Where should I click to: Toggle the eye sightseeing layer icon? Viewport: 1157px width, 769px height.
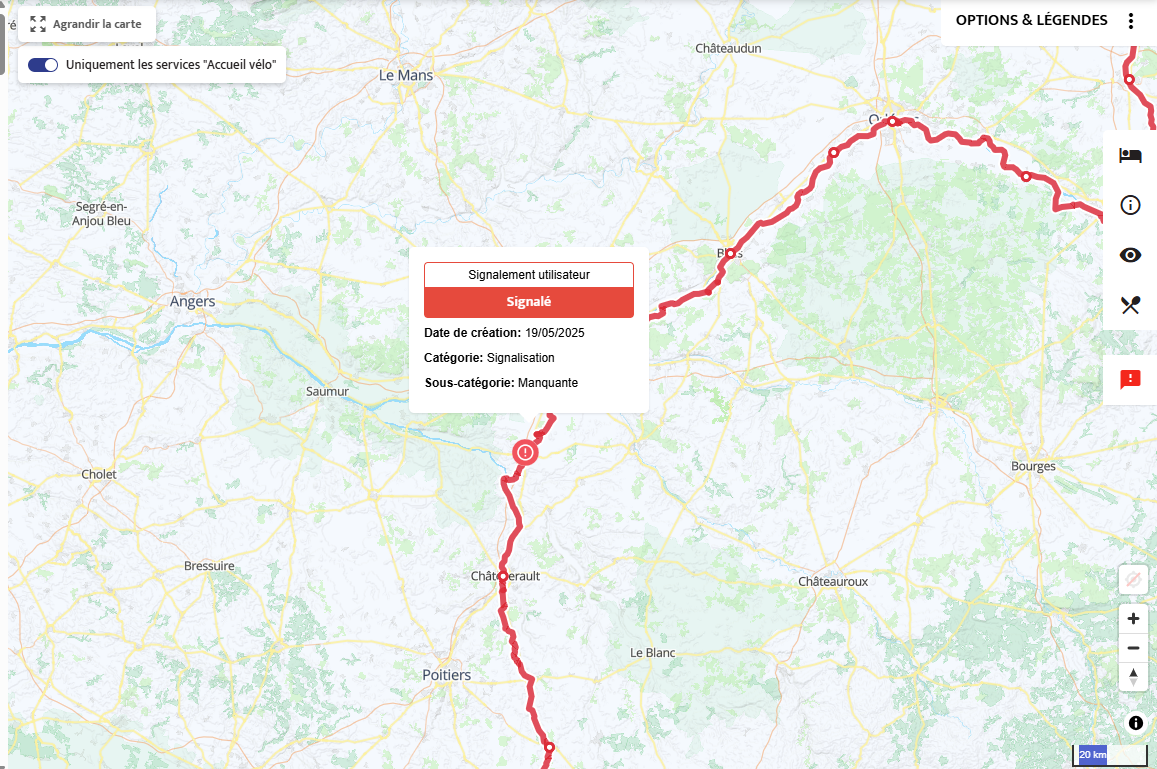pos(1130,255)
